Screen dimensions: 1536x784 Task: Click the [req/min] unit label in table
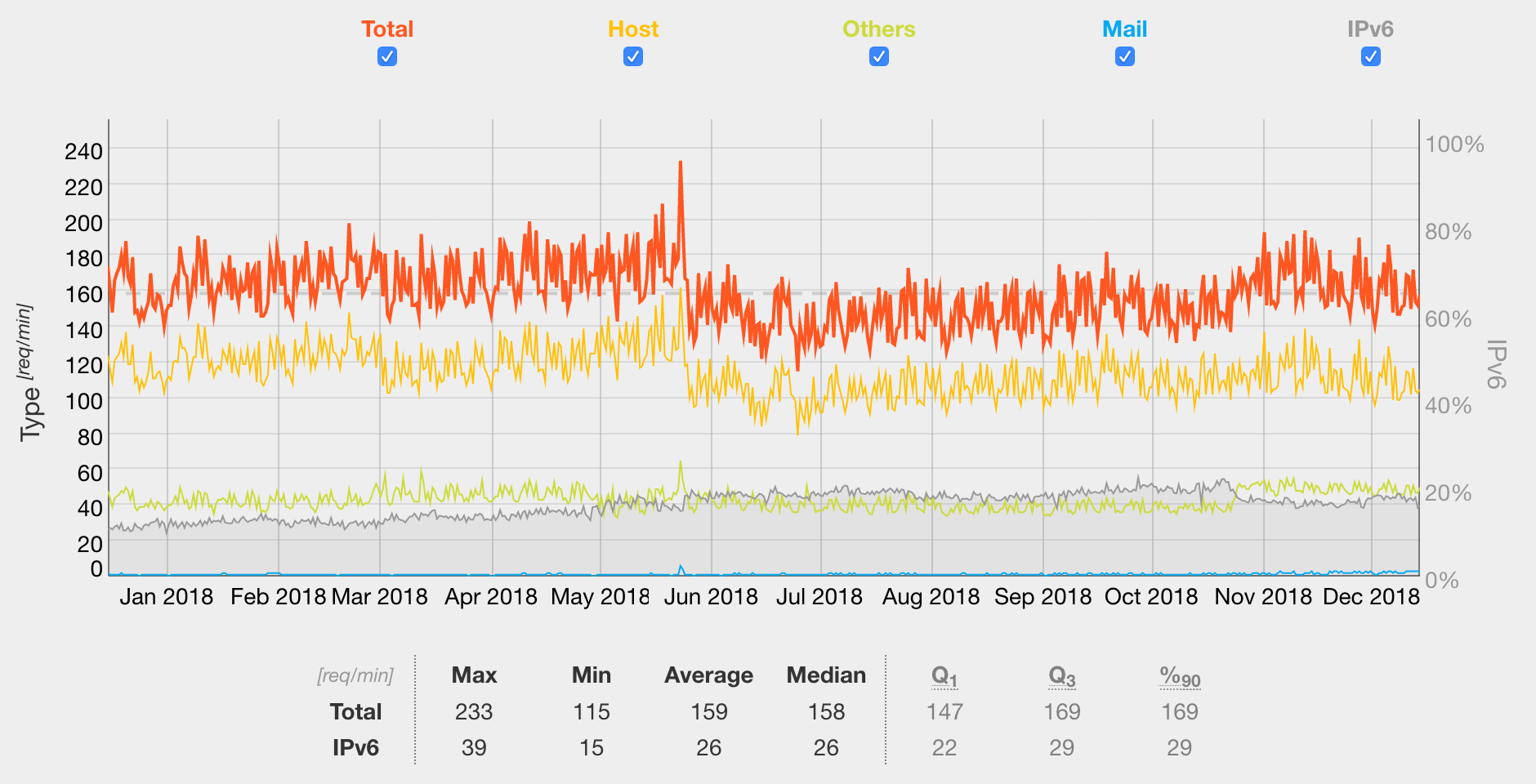point(355,675)
